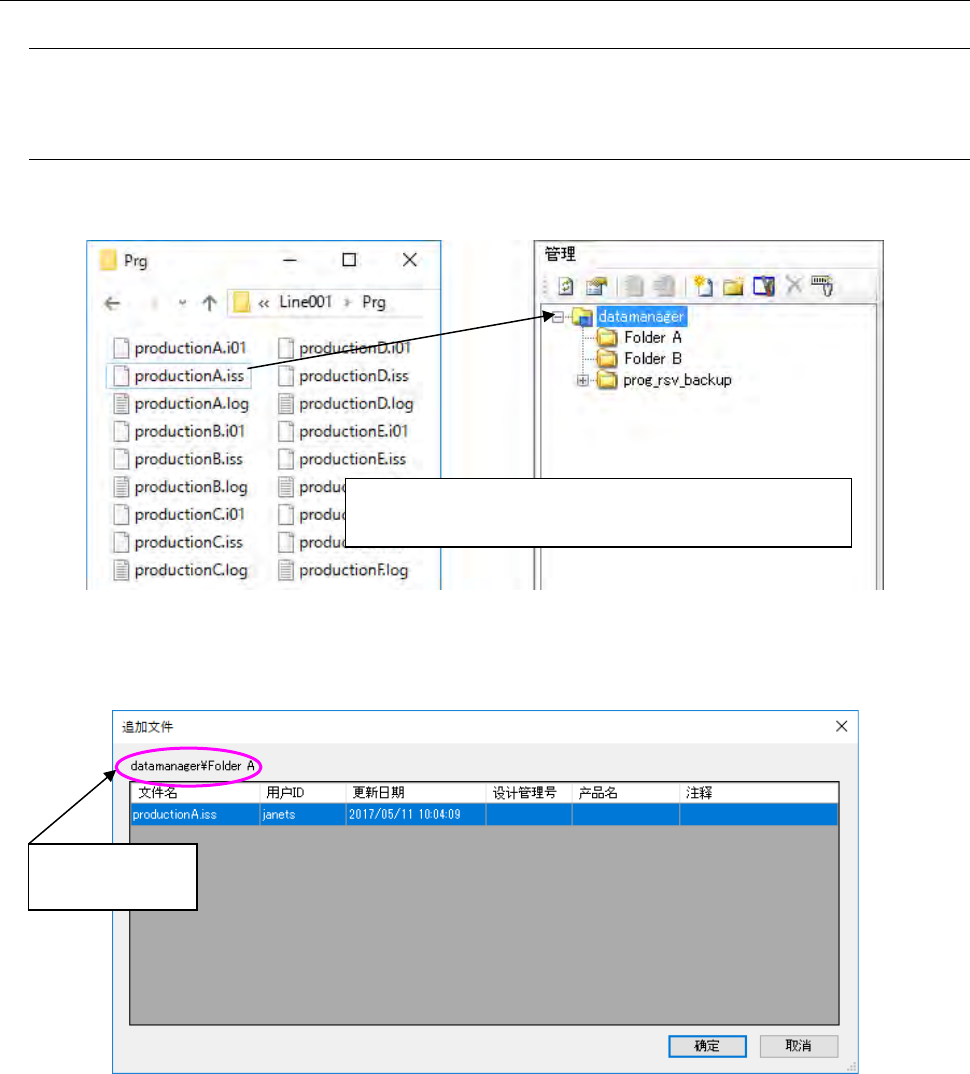This screenshot has height=1074, width=970.
Task: Expand the prog_rsv_backup tree node
Action: [x=582, y=380]
